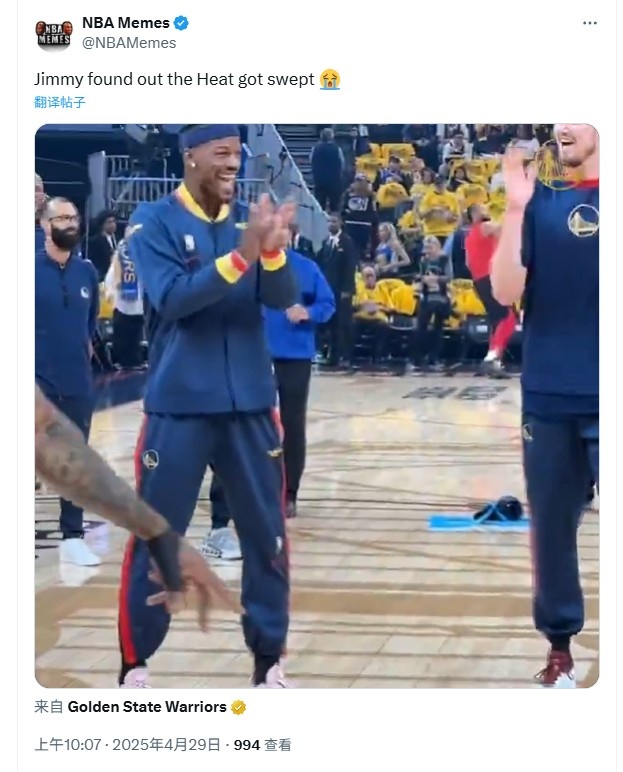Open the NBA Memes profile avatar
Viewport: 623px width, 772px height.
point(54,34)
